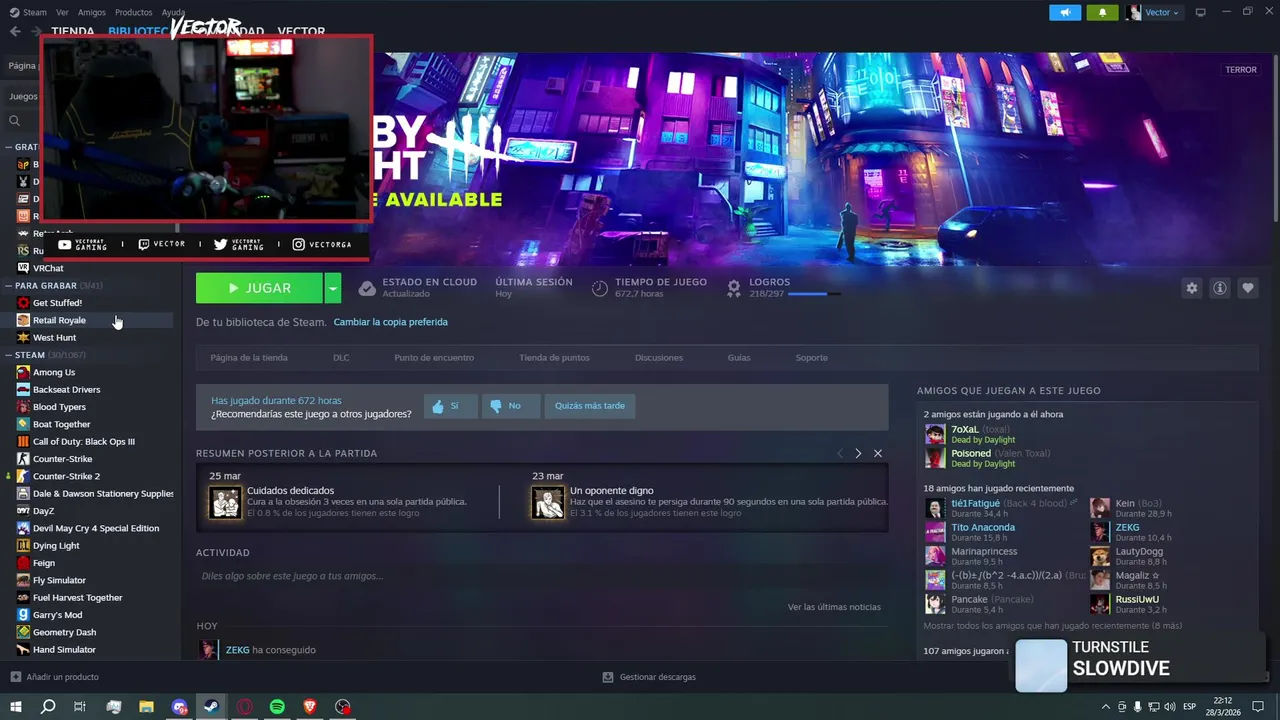The width and height of the screenshot is (1280, 720).
Task: Open Cuidados dedicados achievement thumbnail
Action: tap(226, 503)
